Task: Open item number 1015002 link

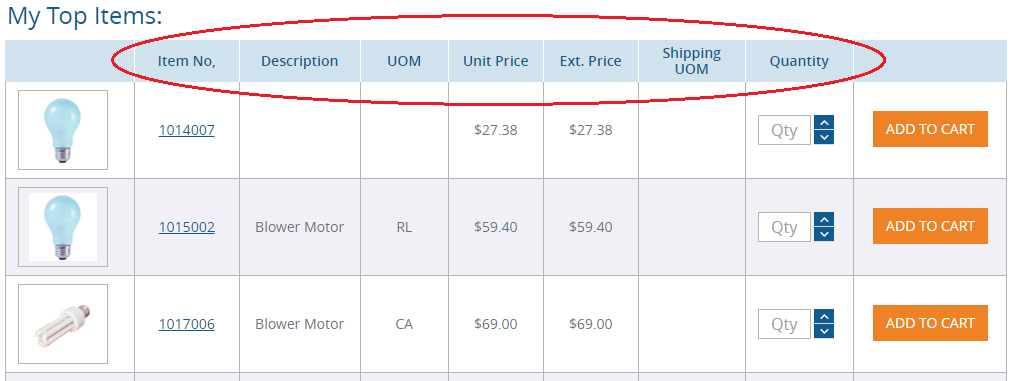Action: (187, 227)
